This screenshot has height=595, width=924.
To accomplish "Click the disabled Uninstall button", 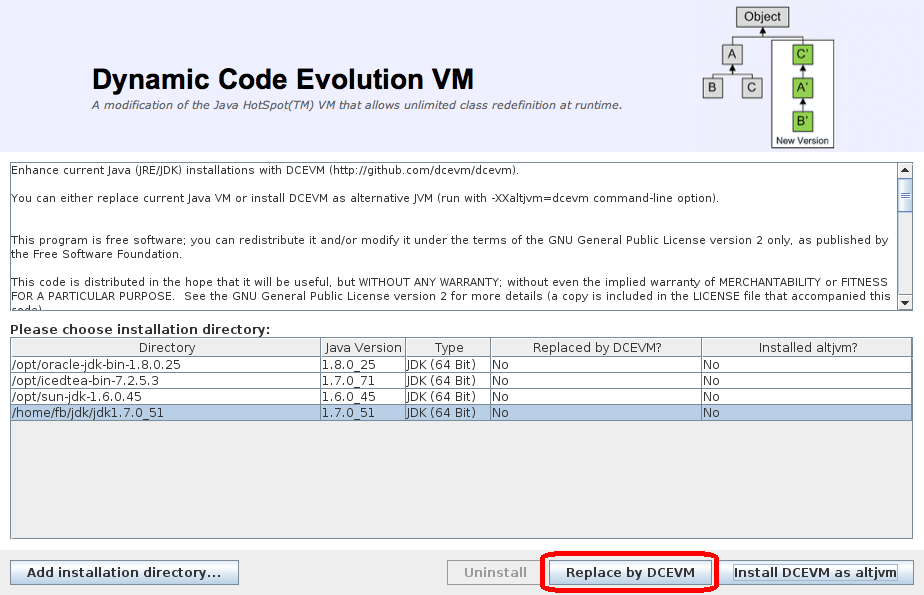I will coord(495,573).
